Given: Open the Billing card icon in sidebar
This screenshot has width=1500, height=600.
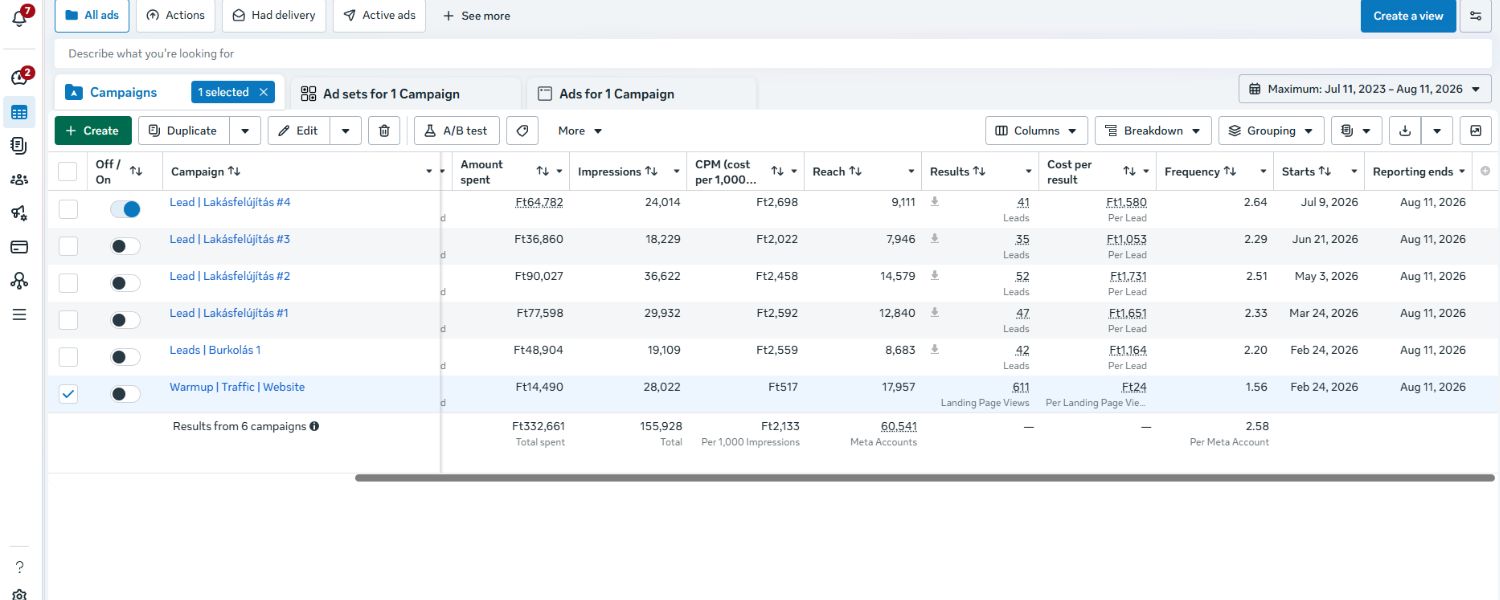Looking at the screenshot, I should 19,247.
